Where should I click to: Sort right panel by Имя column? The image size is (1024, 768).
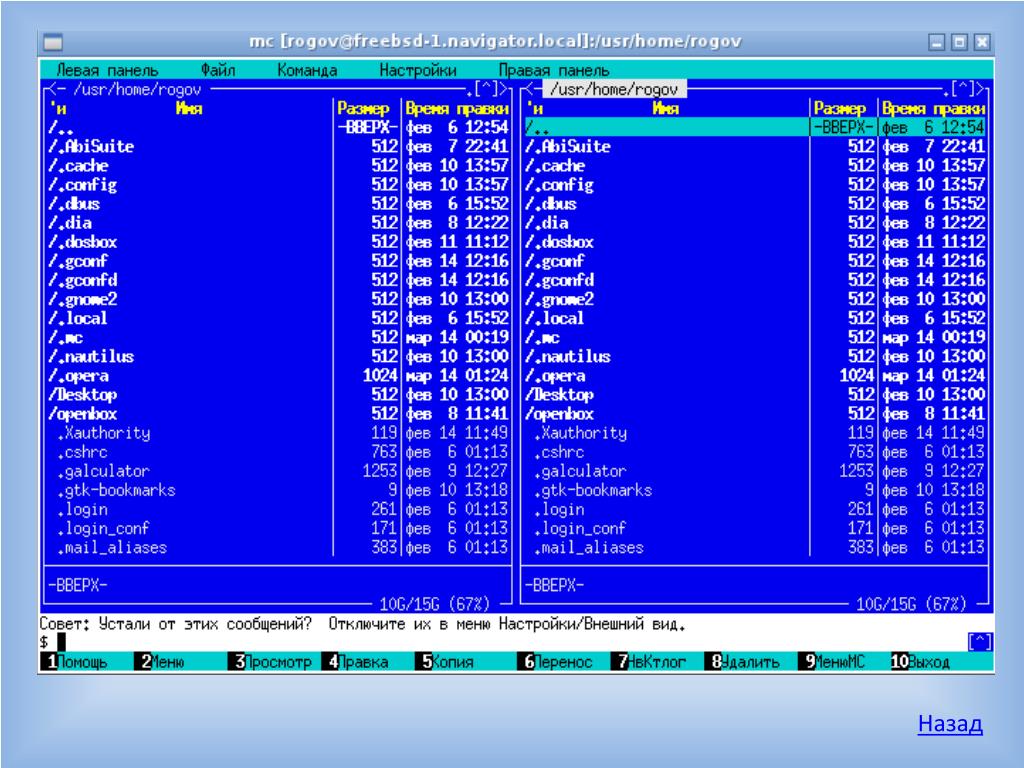pos(665,108)
